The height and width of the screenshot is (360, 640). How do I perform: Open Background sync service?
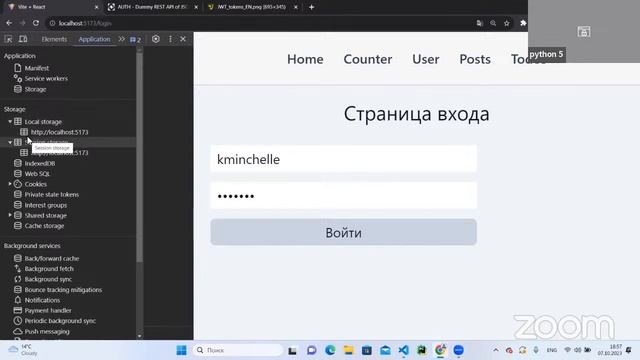coord(48,279)
